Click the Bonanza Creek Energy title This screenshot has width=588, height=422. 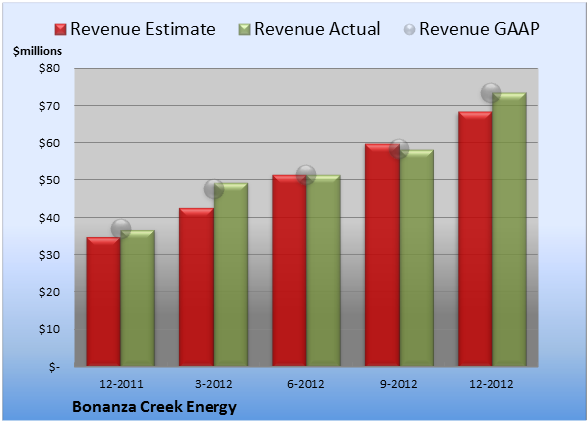(x=154, y=407)
